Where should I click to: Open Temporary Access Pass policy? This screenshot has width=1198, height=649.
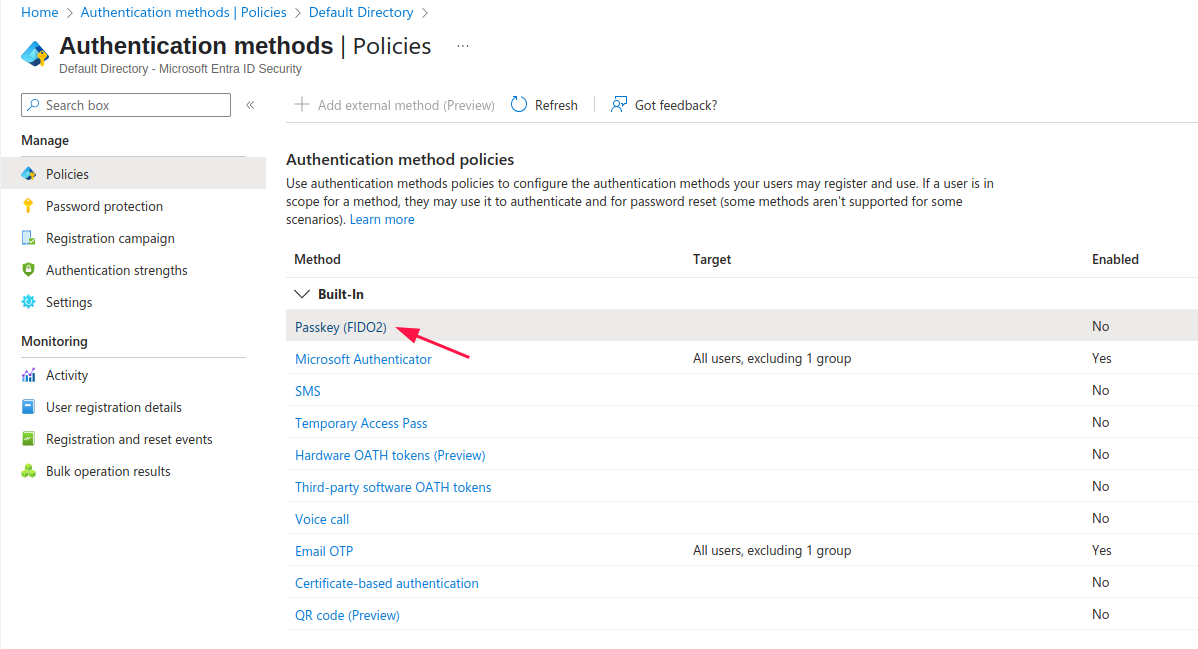click(x=361, y=423)
